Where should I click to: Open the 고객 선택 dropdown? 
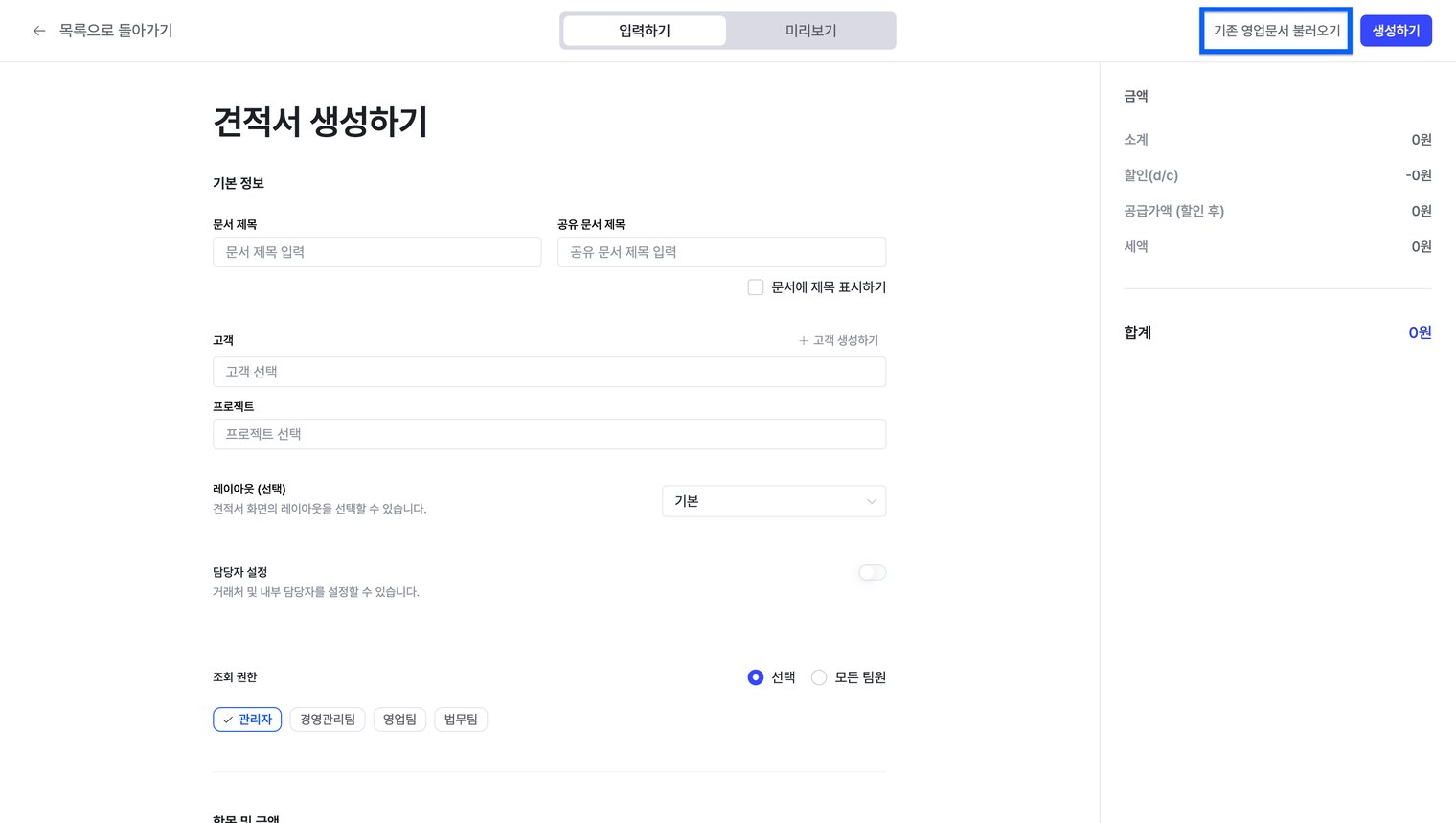(549, 372)
